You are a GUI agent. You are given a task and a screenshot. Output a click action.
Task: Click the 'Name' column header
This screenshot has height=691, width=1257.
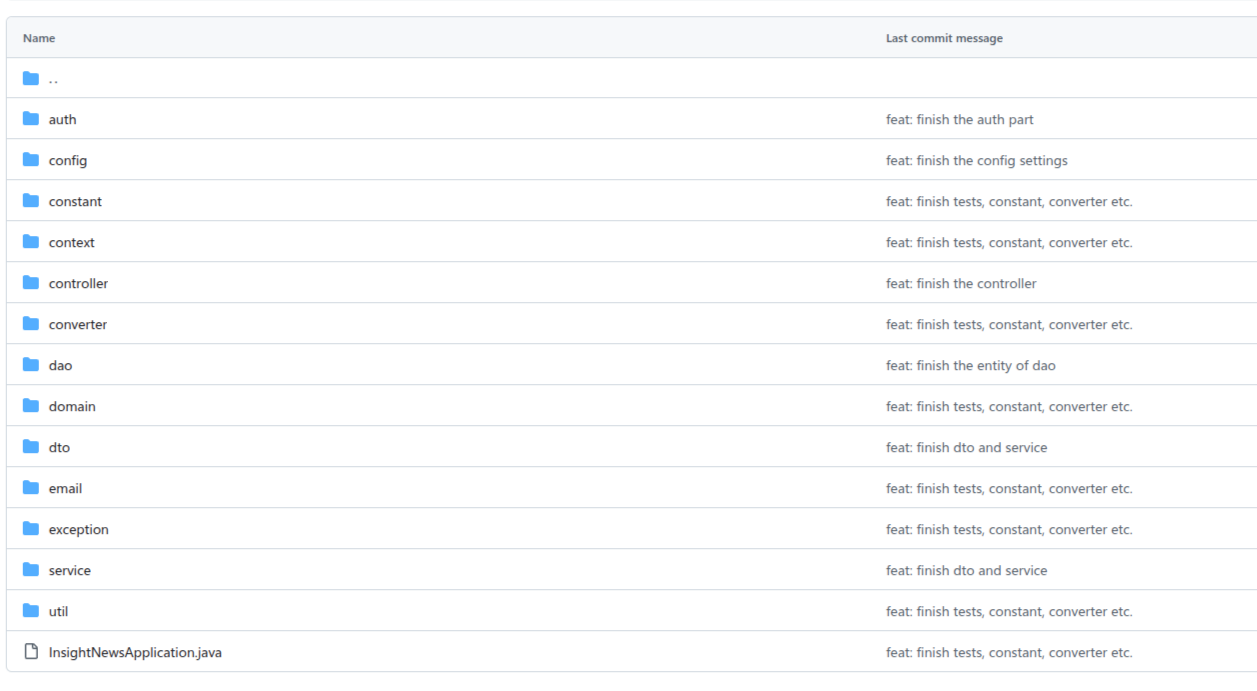[x=39, y=38]
